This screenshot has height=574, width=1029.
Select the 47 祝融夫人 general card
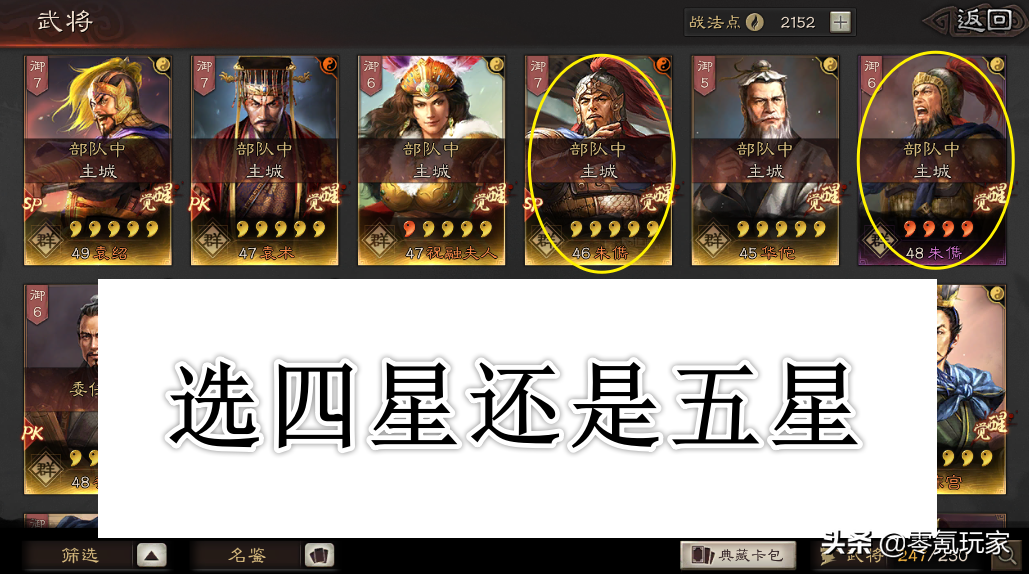click(x=431, y=161)
